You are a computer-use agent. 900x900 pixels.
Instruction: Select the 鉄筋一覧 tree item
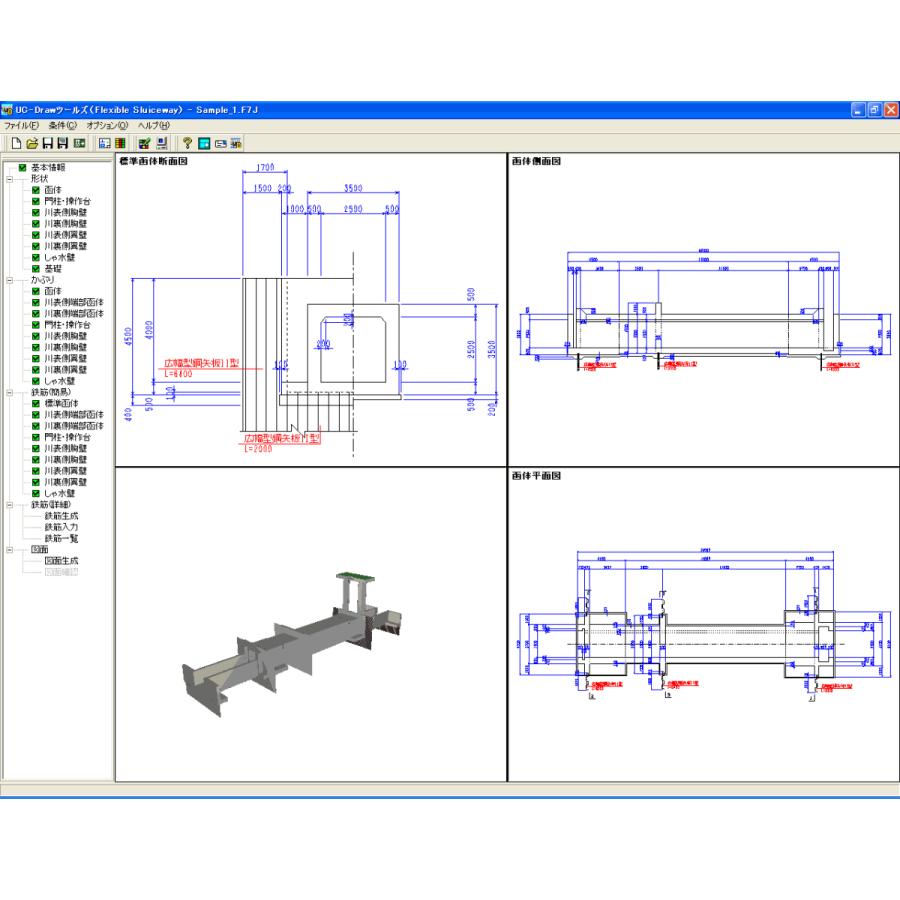(61, 538)
